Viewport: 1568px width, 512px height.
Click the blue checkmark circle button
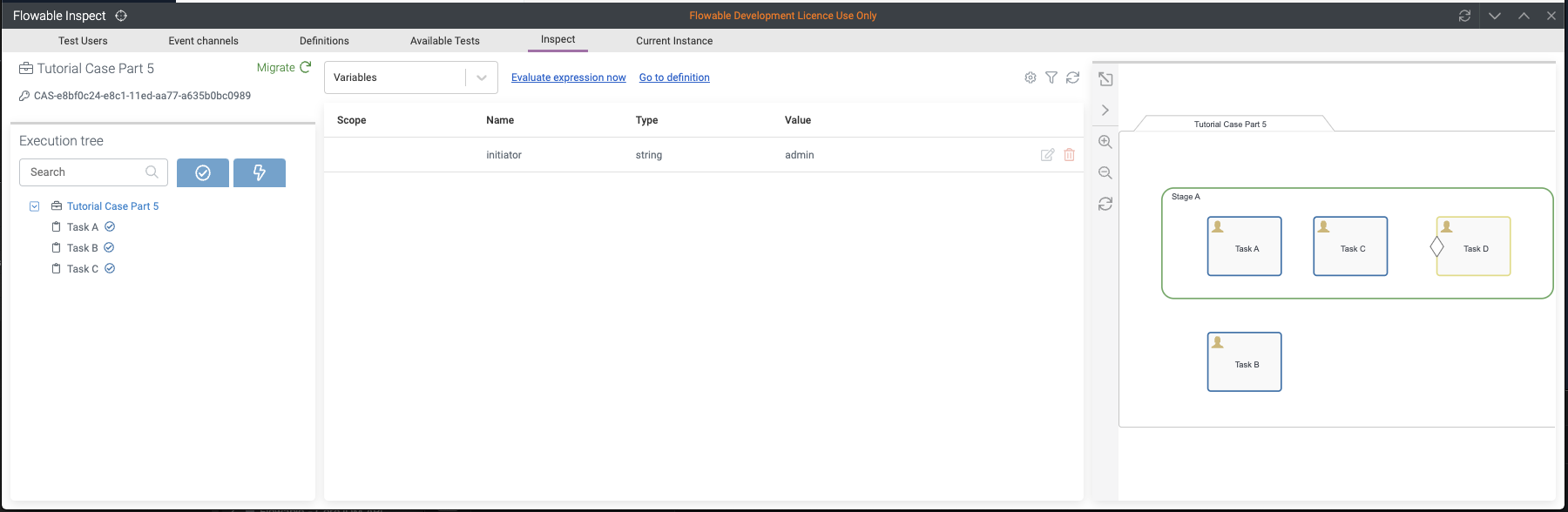tap(203, 172)
